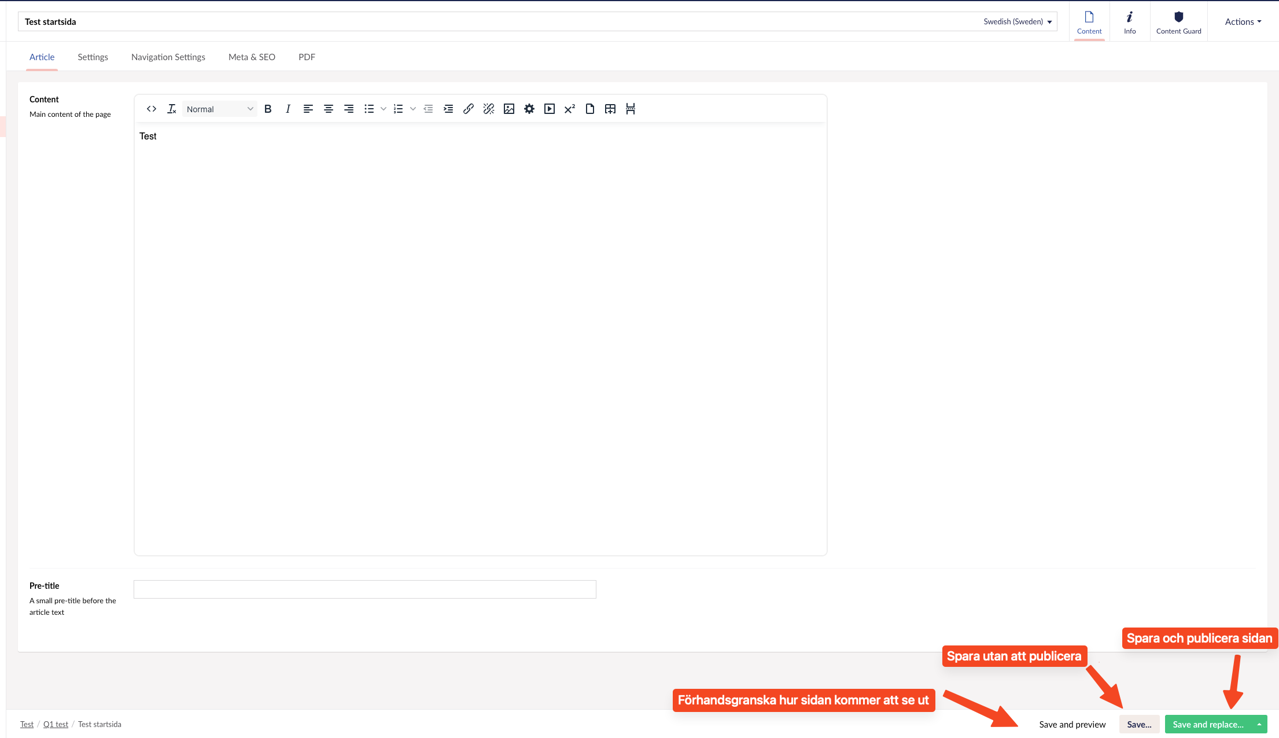Image resolution: width=1279 pixels, height=738 pixels.
Task: Expand the Actions menu
Action: click(1242, 21)
